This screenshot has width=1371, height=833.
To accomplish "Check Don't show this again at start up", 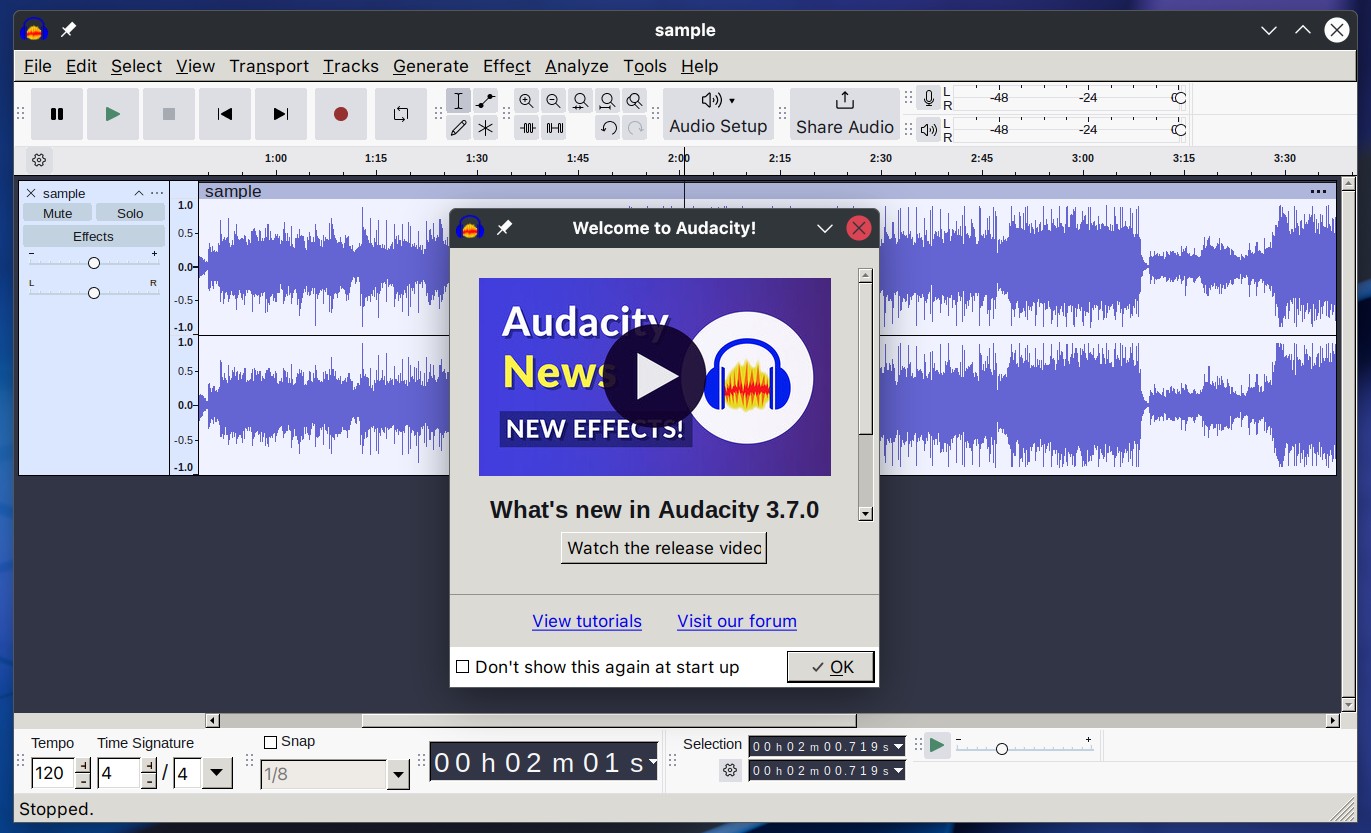I will coord(463,667).
